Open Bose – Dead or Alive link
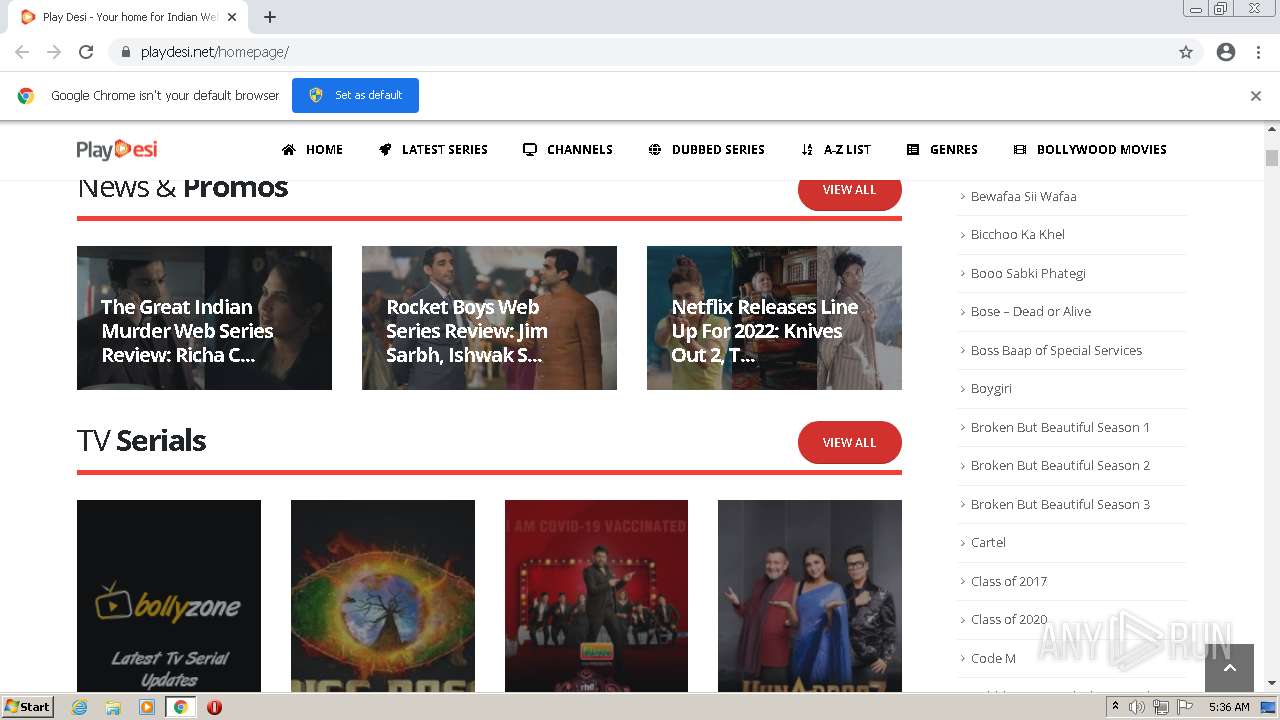The image size is (1280, 720). click(1030, 312)
